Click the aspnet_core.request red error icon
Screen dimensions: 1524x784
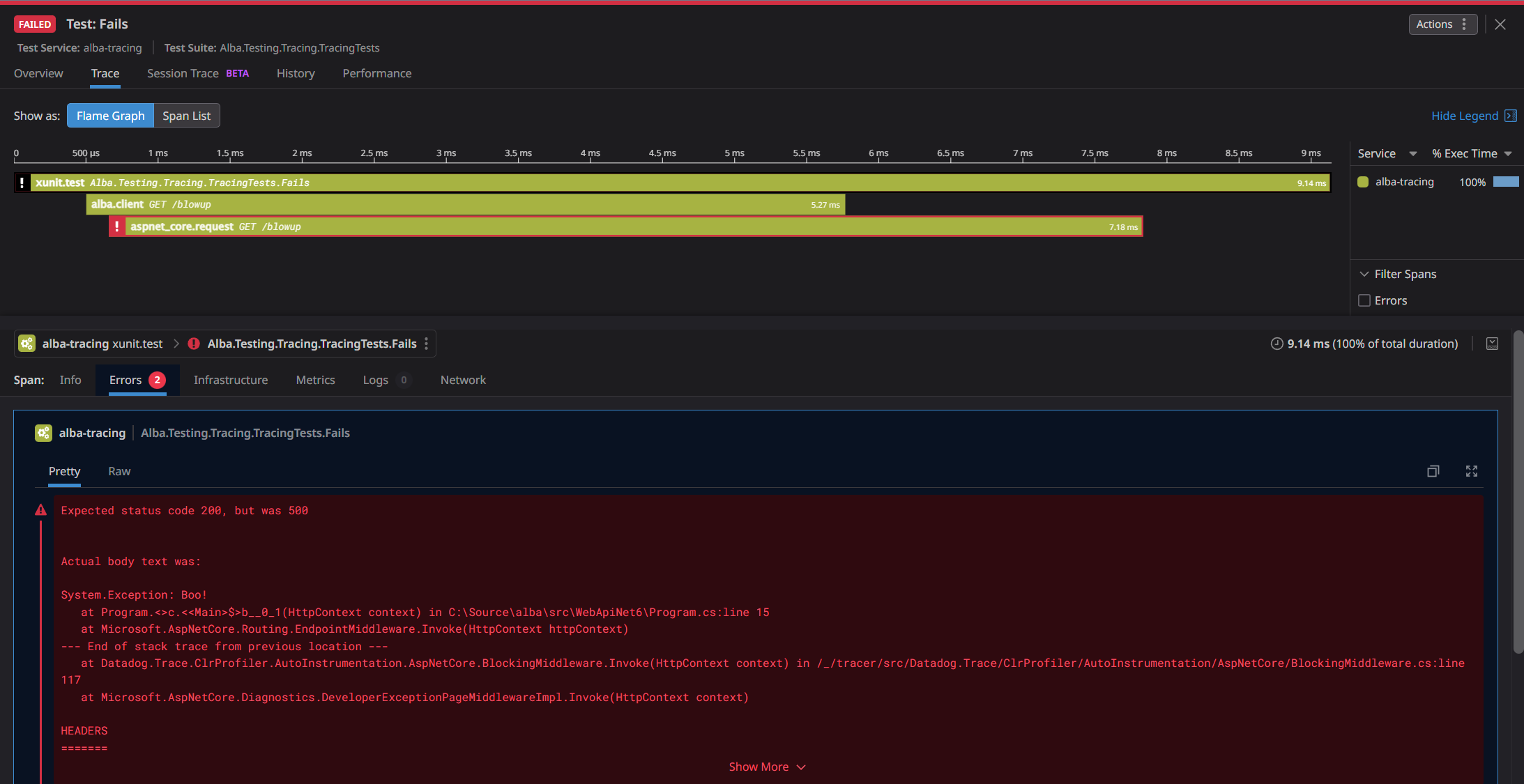[x=117, y=226]
